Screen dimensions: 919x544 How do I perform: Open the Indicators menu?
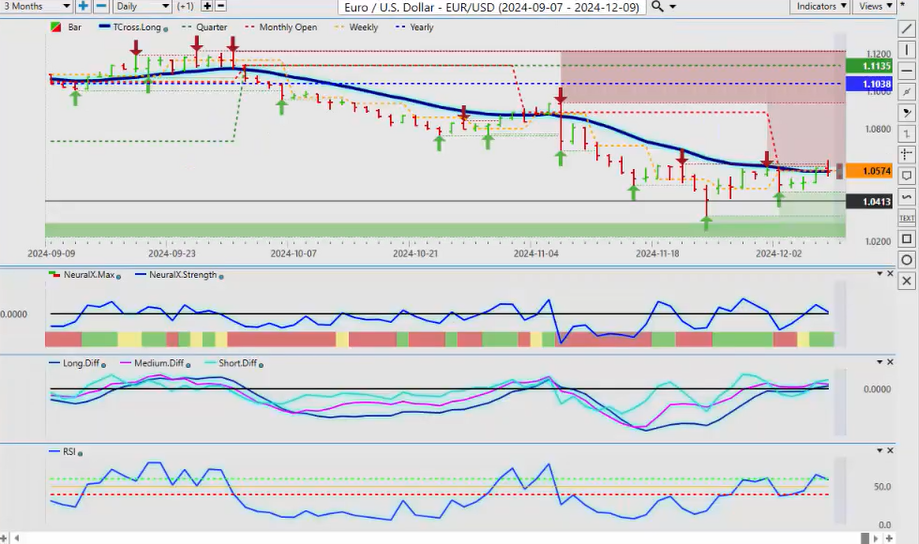[820, 6]
